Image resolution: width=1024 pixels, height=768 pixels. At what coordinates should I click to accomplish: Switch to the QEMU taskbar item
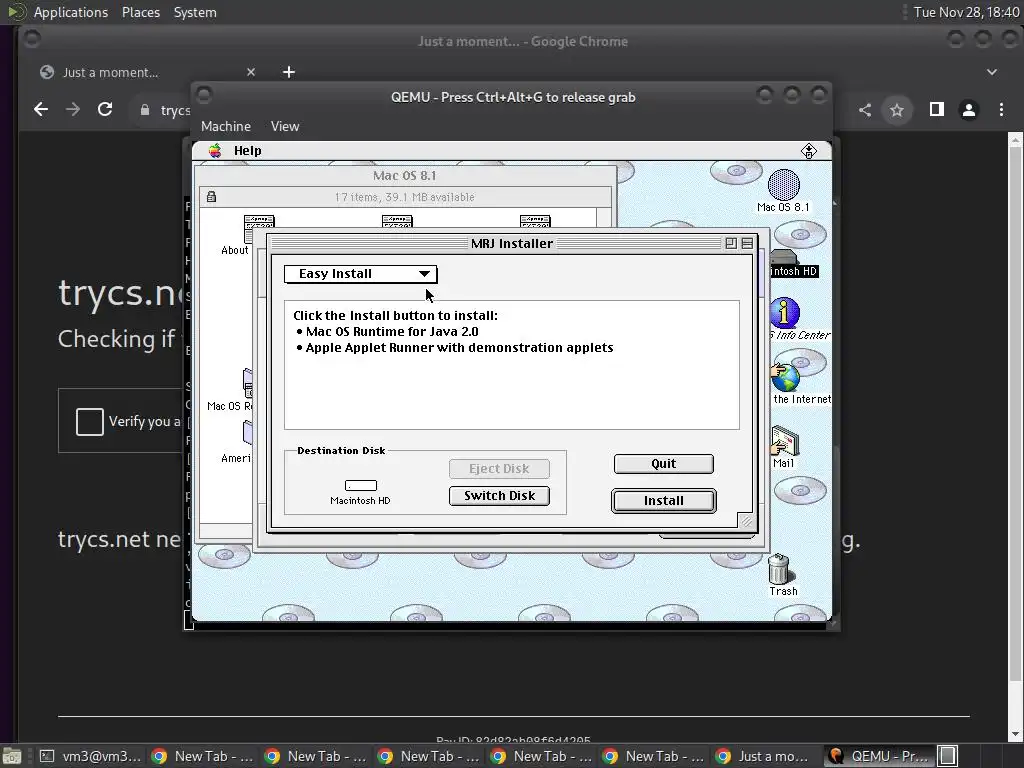point(878,756)
